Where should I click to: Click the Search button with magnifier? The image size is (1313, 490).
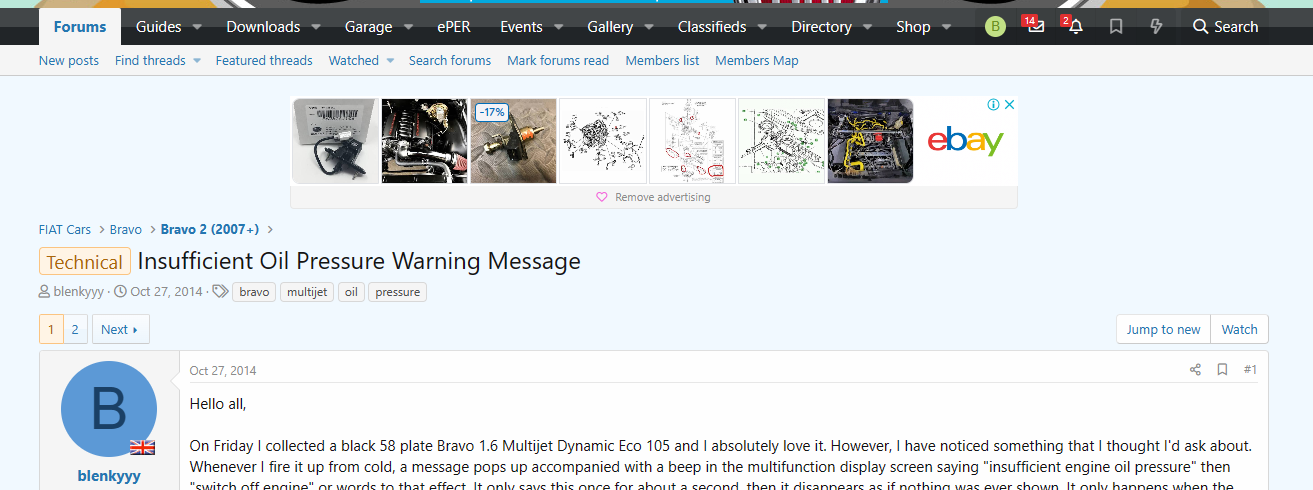point(1226,27)
